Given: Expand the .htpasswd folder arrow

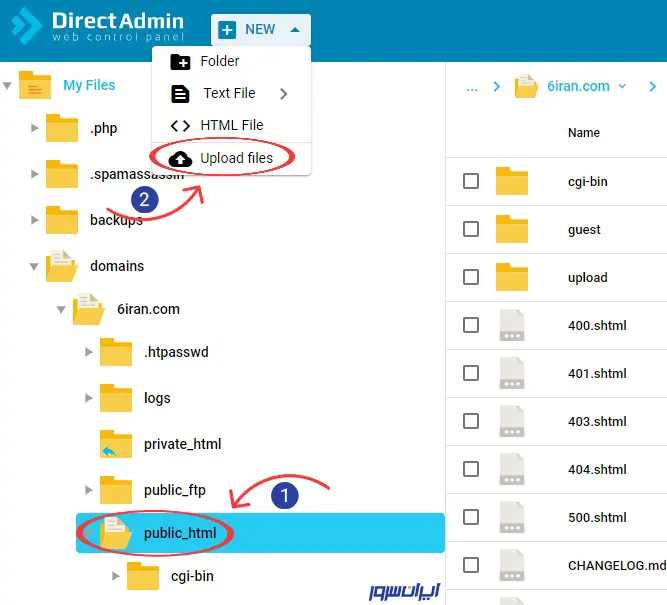Looking at the screenshot, I should click(x=88, y=352).
